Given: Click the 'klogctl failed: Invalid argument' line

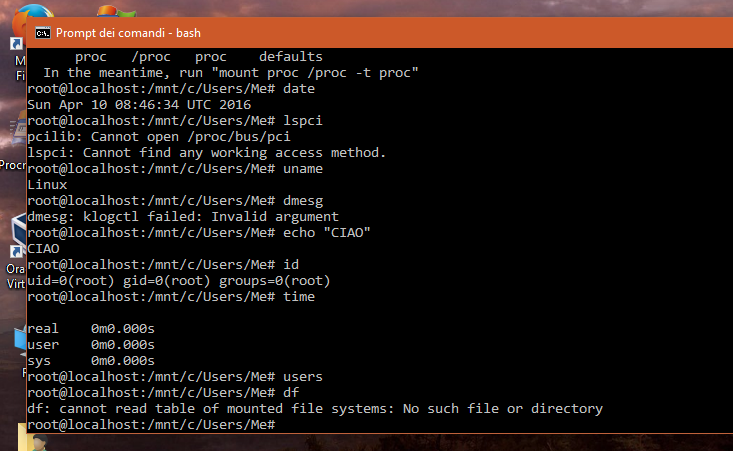Looking at the screenshot, I should [x=183, y=216].
